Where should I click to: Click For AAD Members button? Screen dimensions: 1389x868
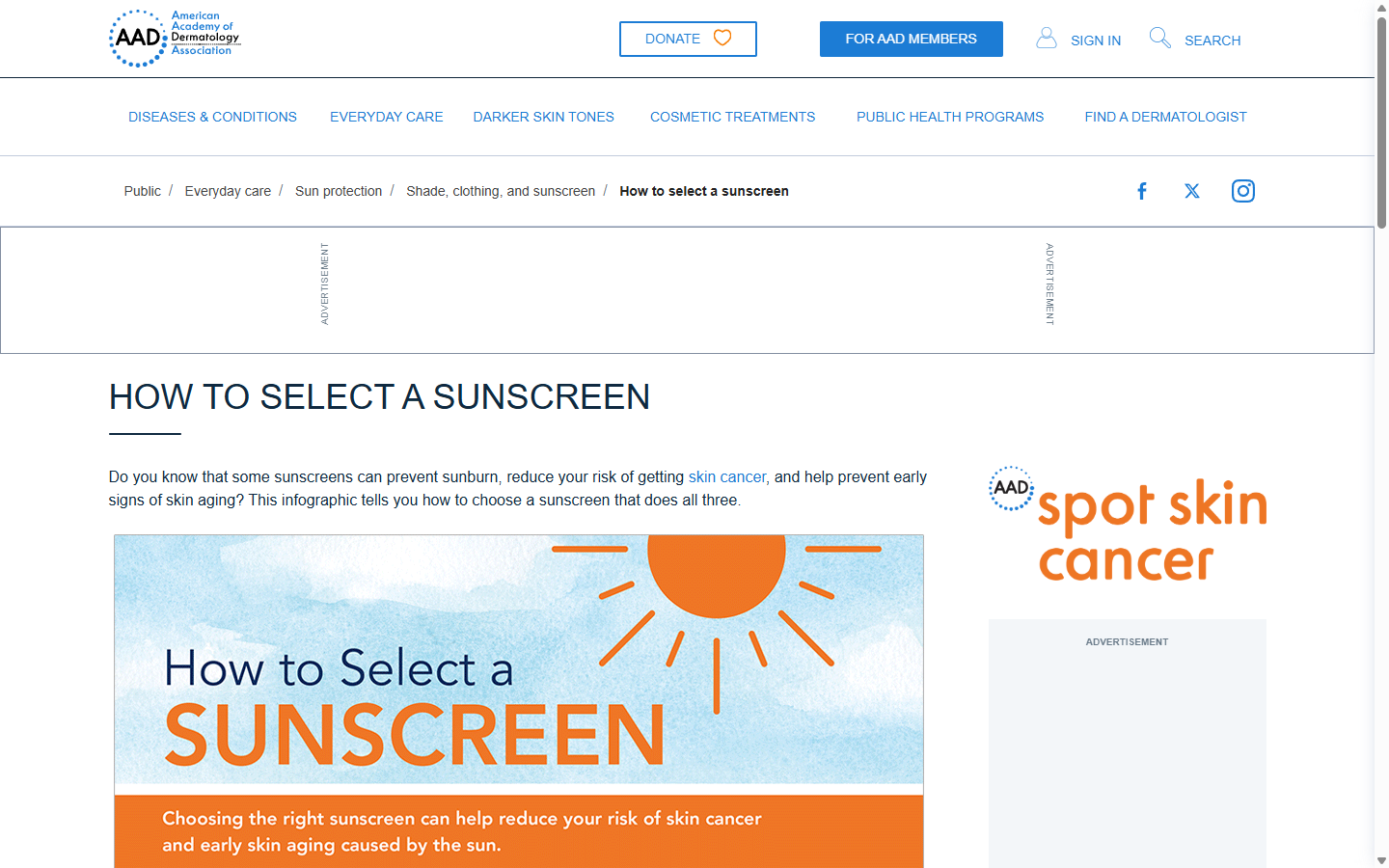tap(912, 39)
